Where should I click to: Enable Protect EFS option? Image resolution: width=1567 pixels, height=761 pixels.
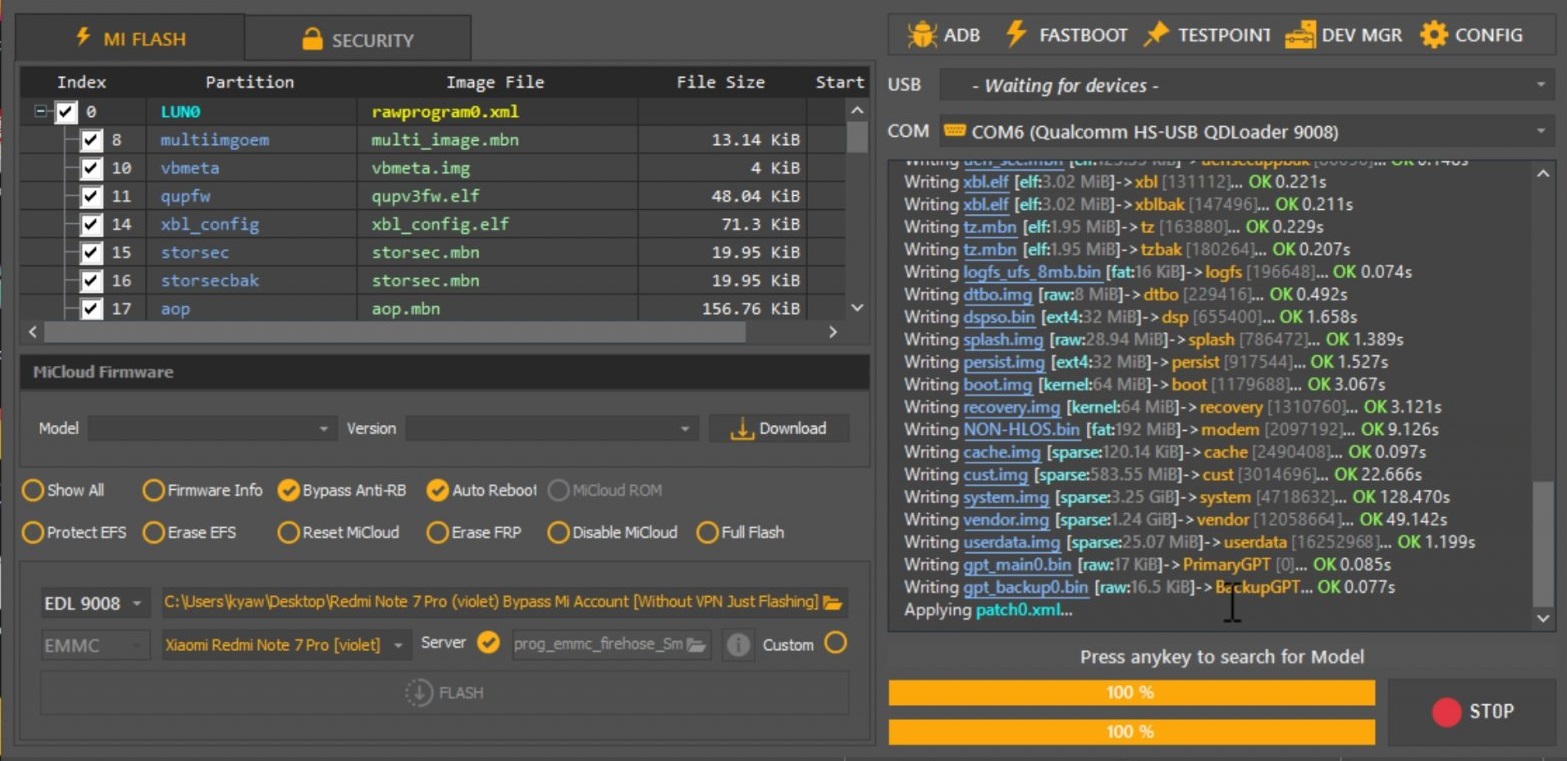[33, 532]
